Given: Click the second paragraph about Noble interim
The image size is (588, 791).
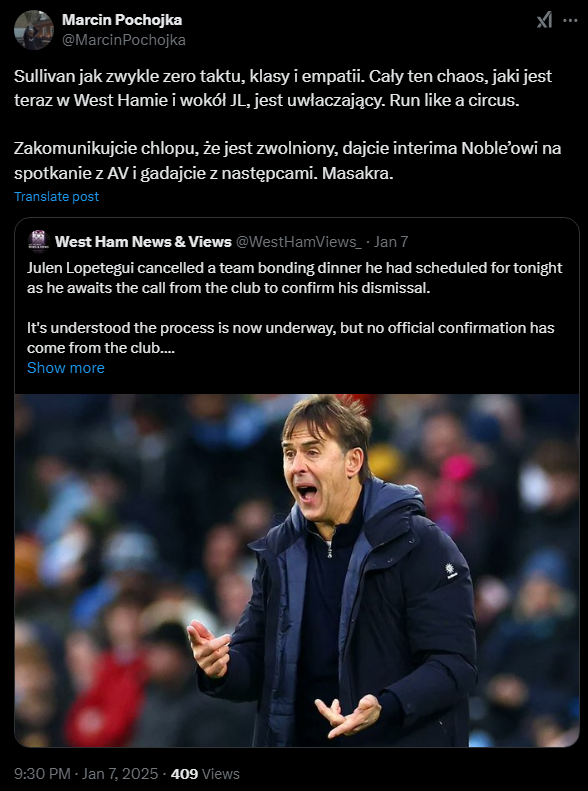Looking at the screenshot, I should coord(287,161).
